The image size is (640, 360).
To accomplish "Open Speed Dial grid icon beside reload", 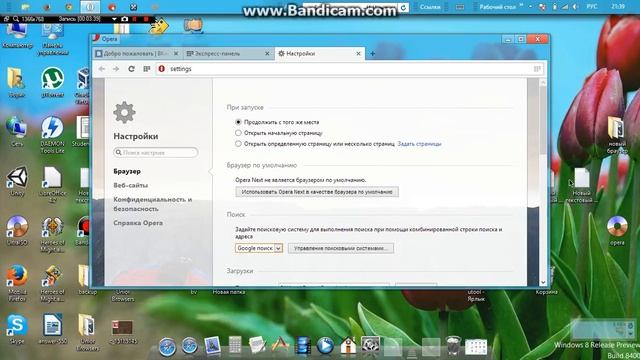I will (147, 69).
